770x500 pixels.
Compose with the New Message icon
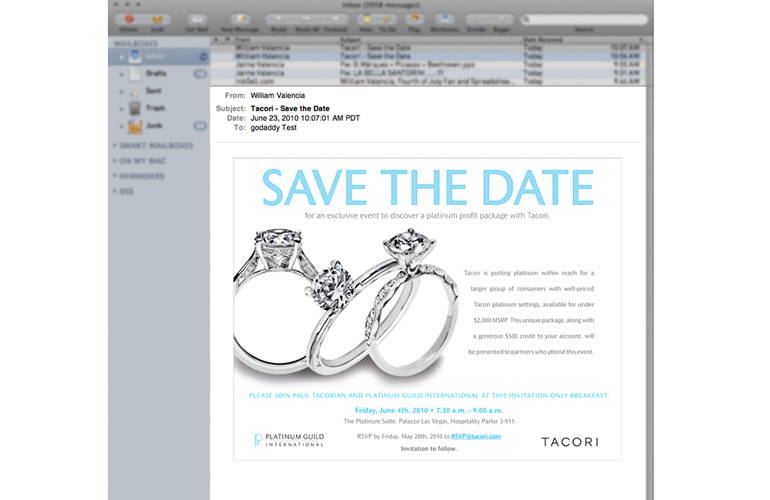click(241, 19)
